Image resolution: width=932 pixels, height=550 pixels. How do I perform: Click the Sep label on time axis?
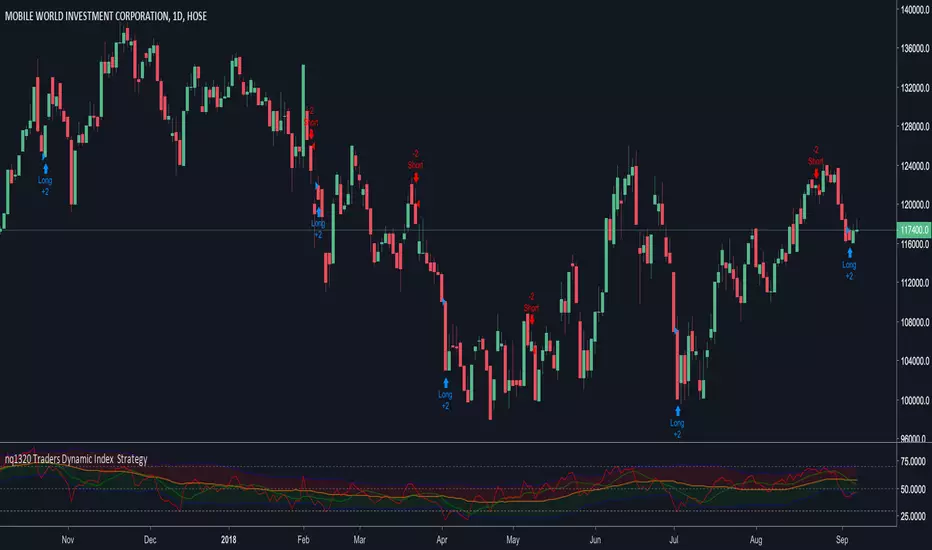tap(842, 540)
